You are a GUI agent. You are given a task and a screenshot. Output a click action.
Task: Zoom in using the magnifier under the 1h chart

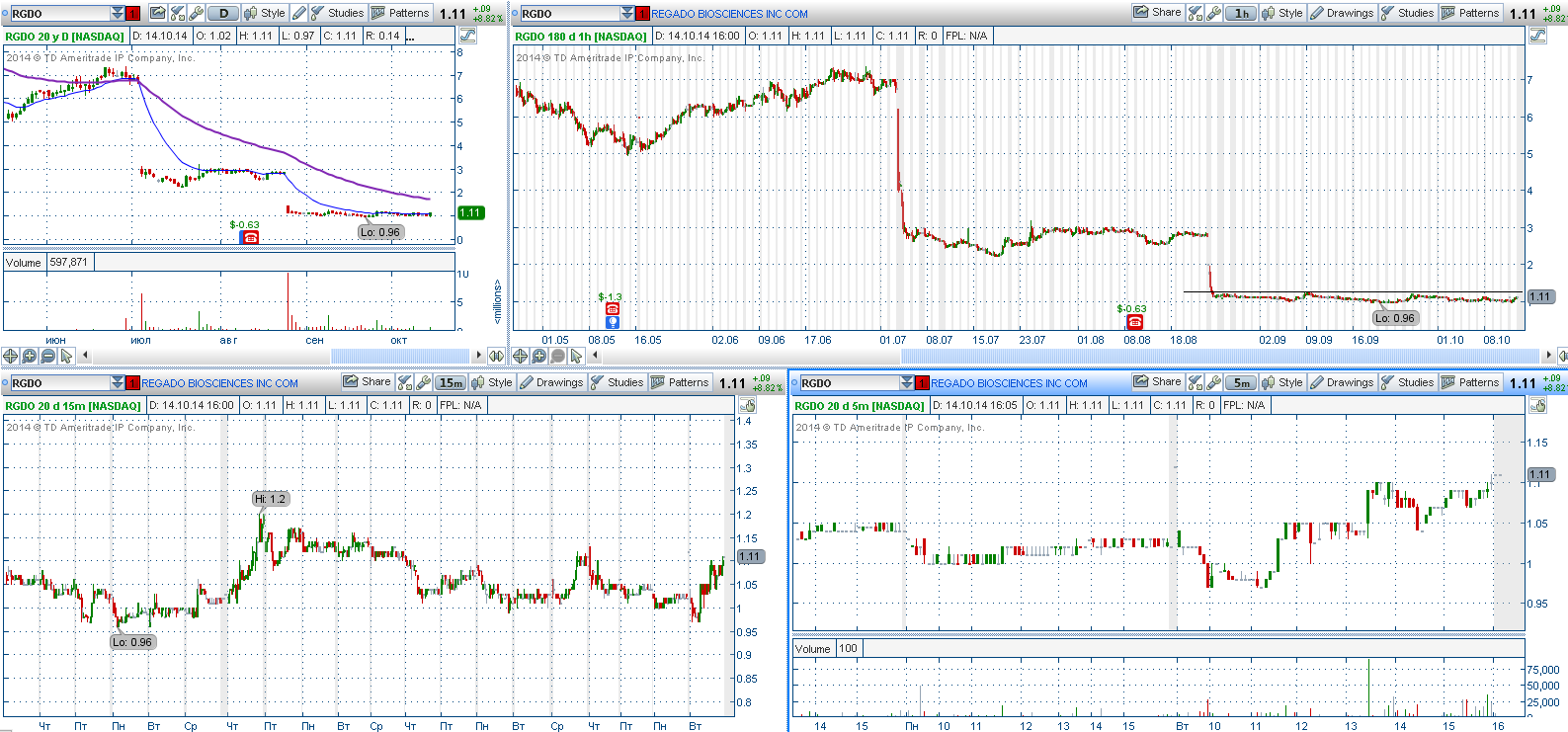(539, 356)
